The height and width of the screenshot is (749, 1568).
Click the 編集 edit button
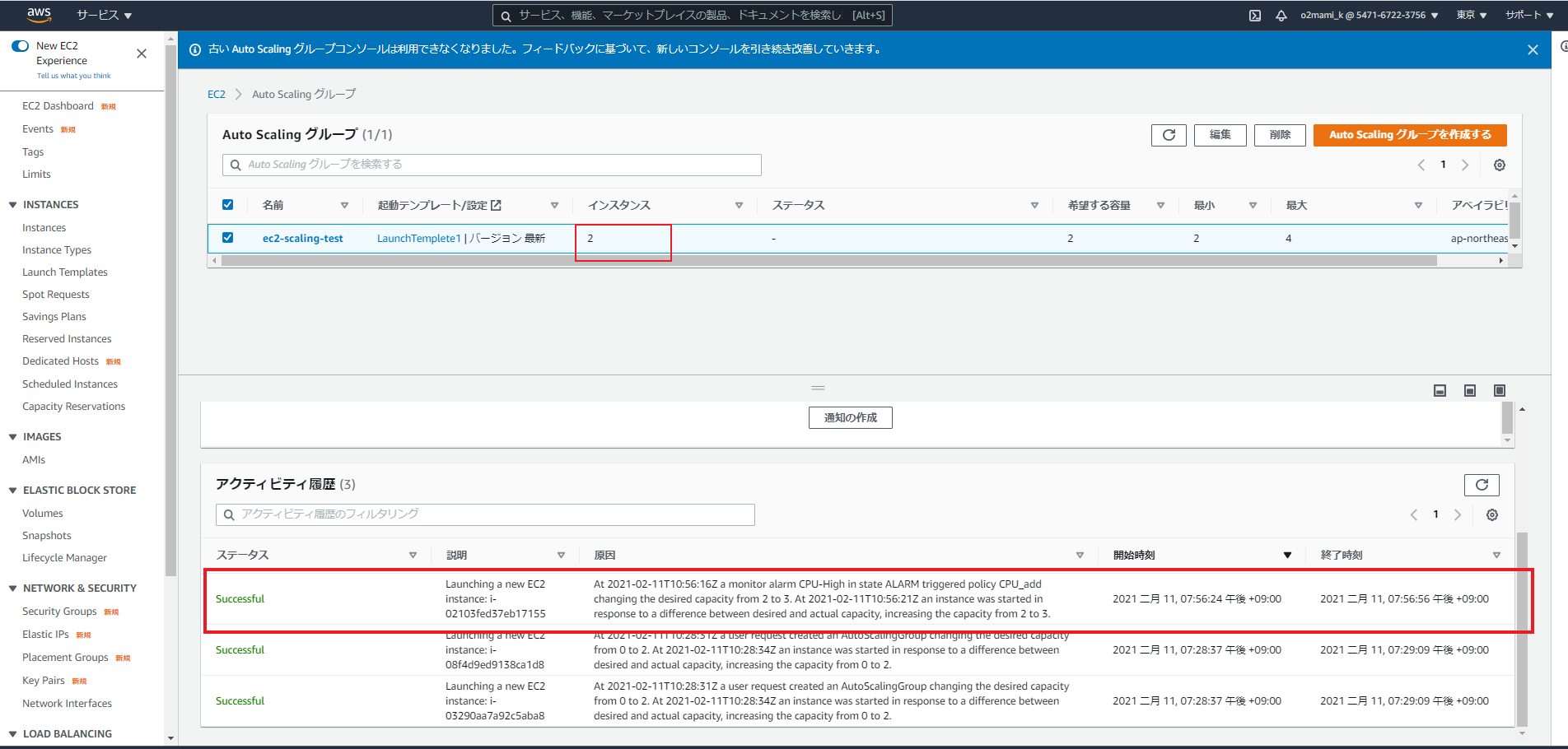(1220, 135)
